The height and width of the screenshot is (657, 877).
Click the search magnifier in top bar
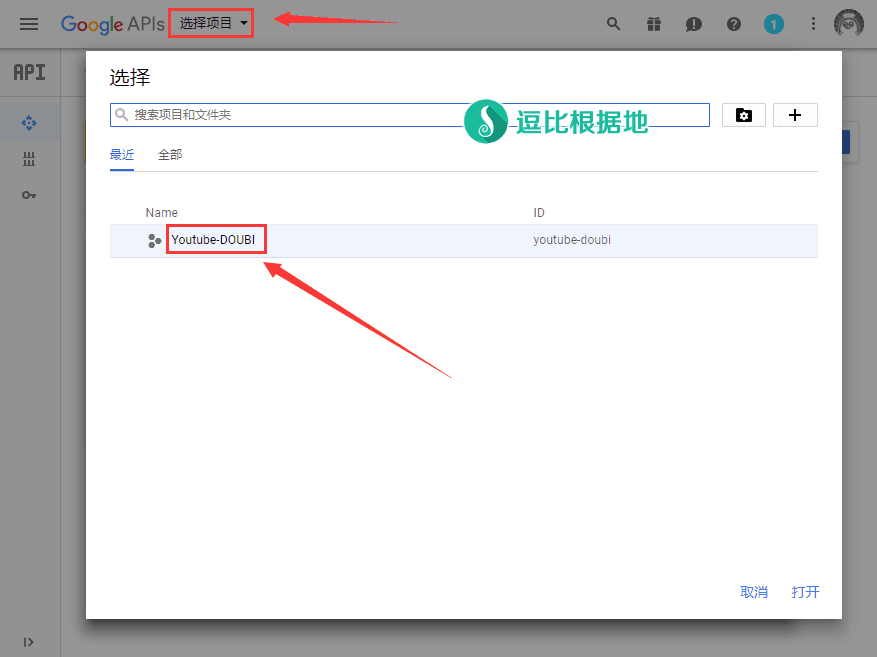[614, 24]
